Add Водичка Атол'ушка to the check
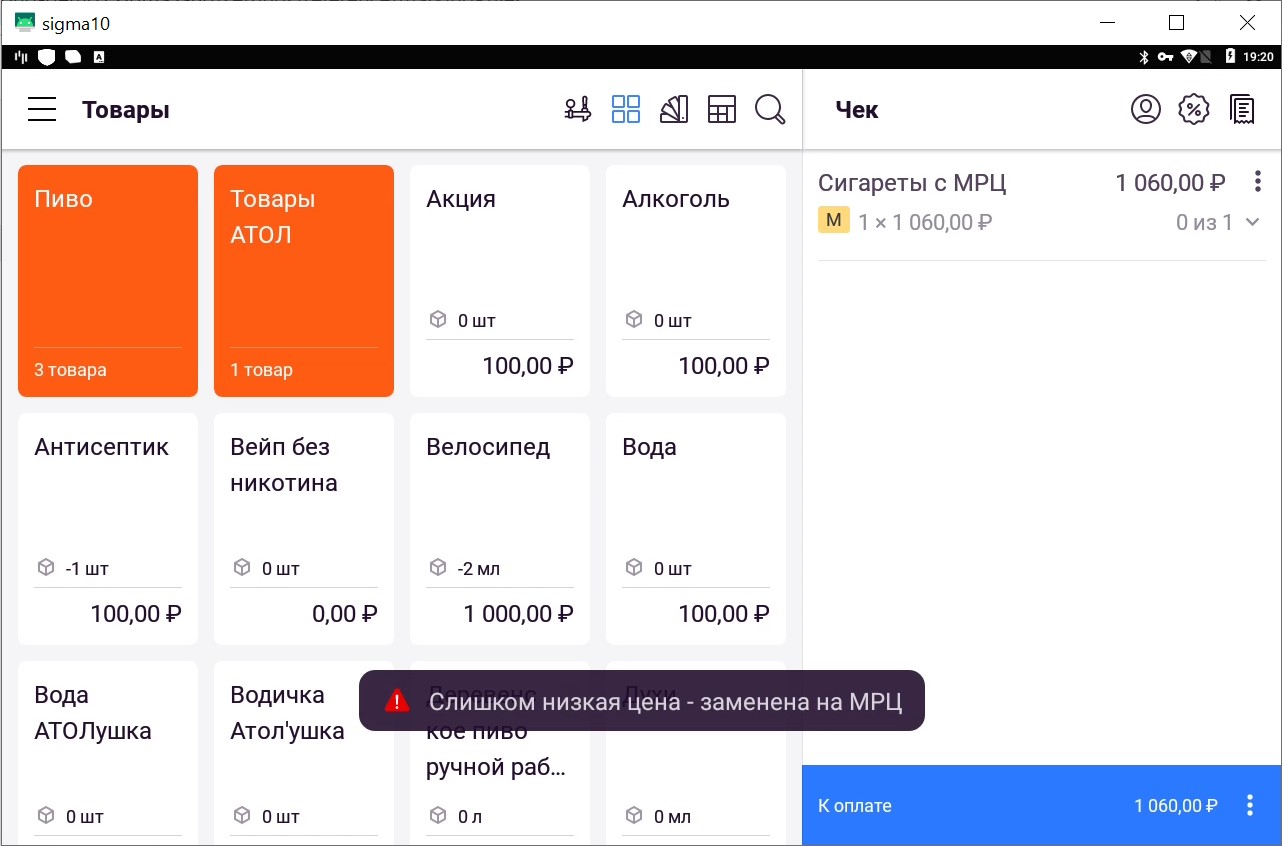The width and height of the screenshot is (1282, 846). click(304, 753)
